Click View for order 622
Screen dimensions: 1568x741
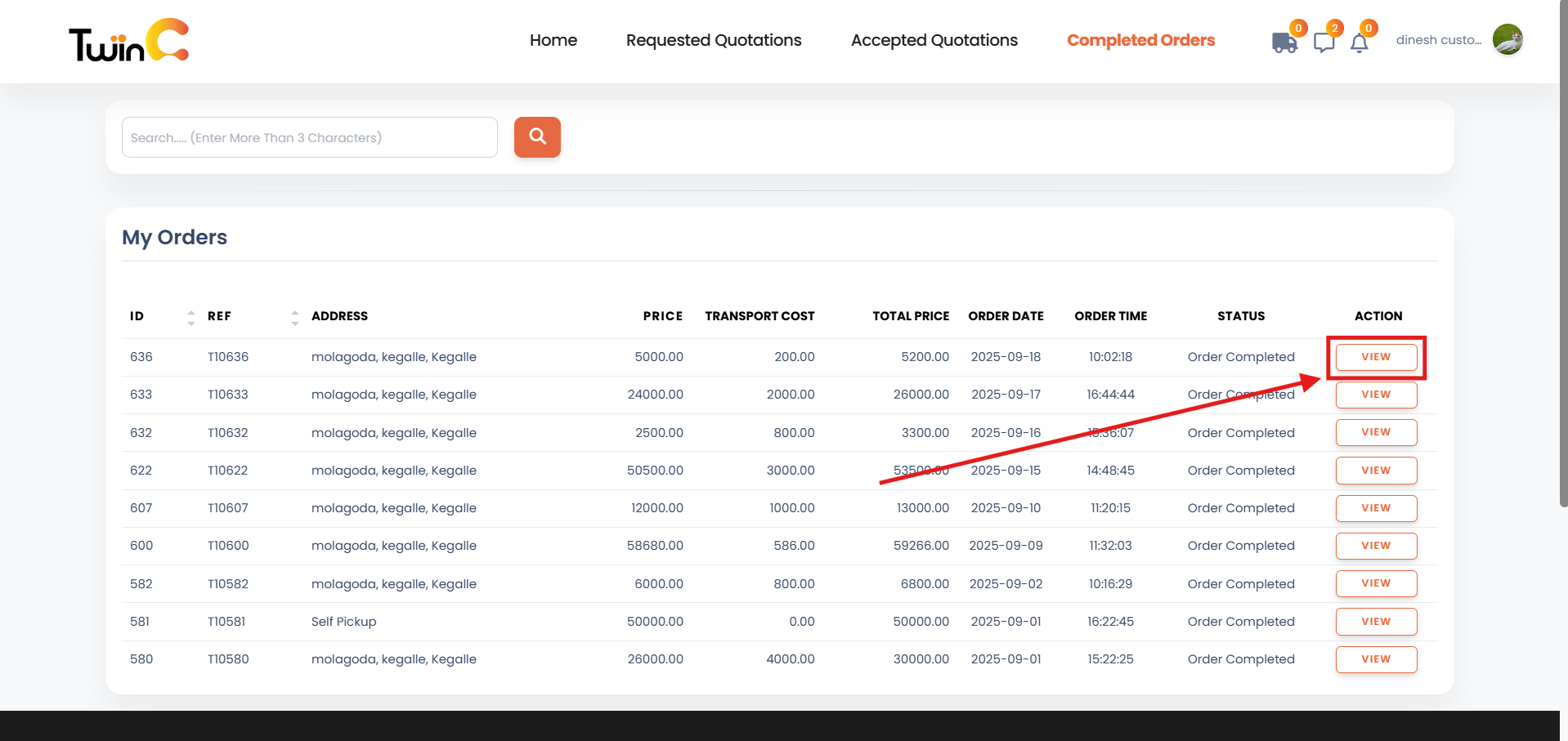pyautogui.click(x=1376, y=471)
